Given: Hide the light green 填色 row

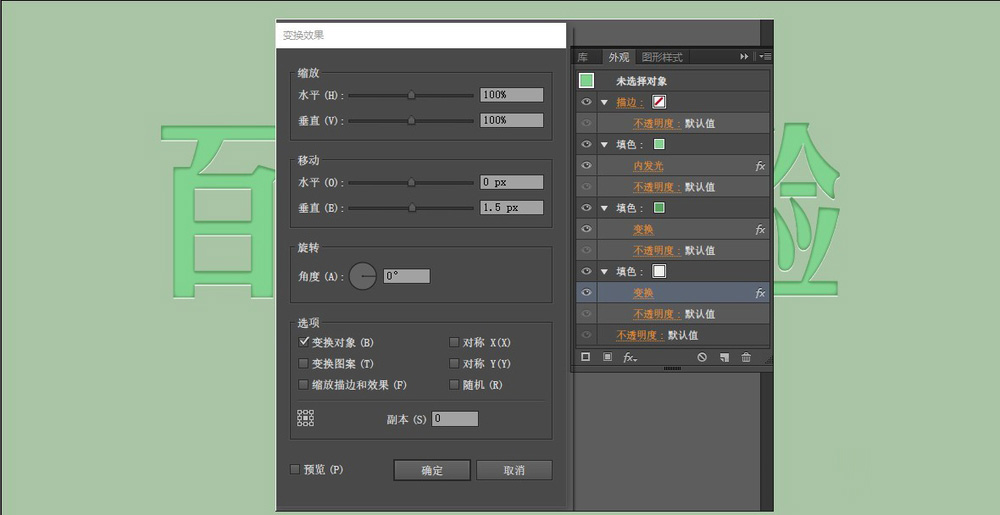Looking at the screenshot, I should pyautogui.click(x=586, y=145).
